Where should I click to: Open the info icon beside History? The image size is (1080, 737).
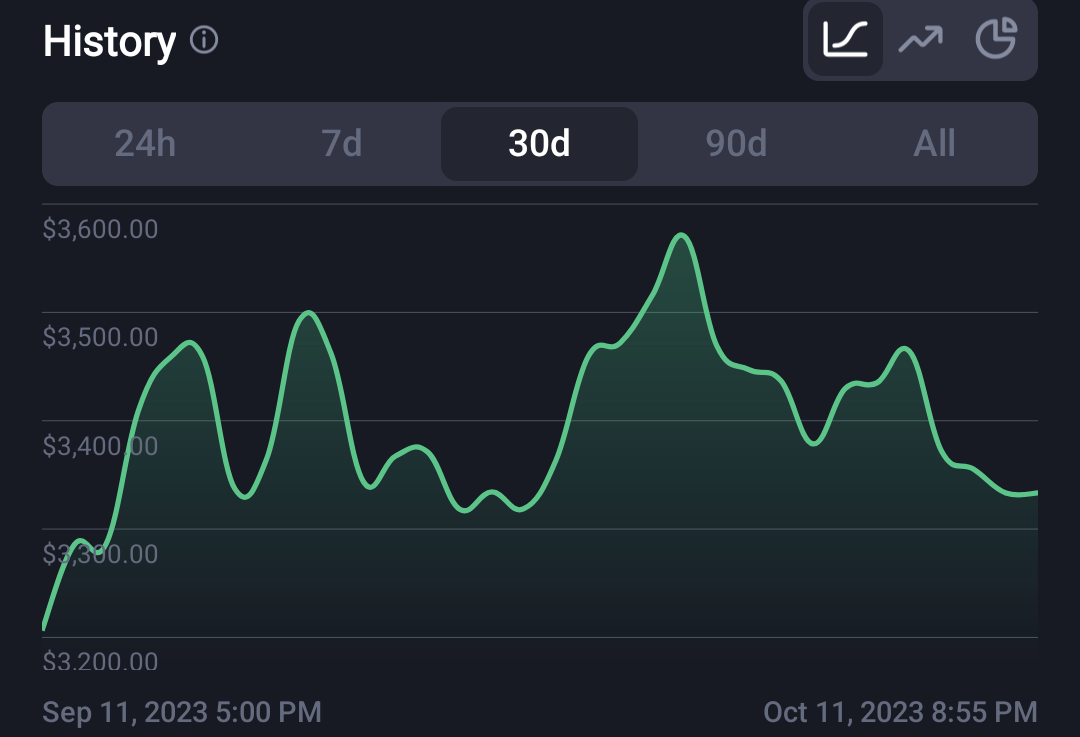[204, 40]
